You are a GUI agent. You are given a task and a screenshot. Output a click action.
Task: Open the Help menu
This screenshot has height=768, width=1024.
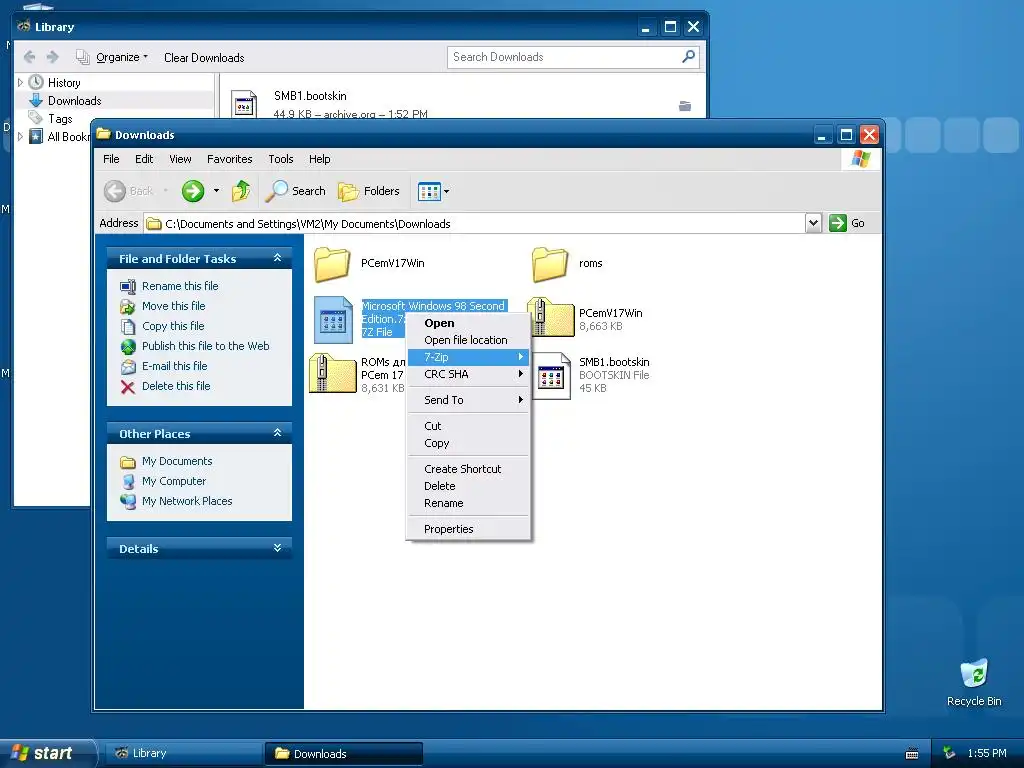(x=319, y=159)
